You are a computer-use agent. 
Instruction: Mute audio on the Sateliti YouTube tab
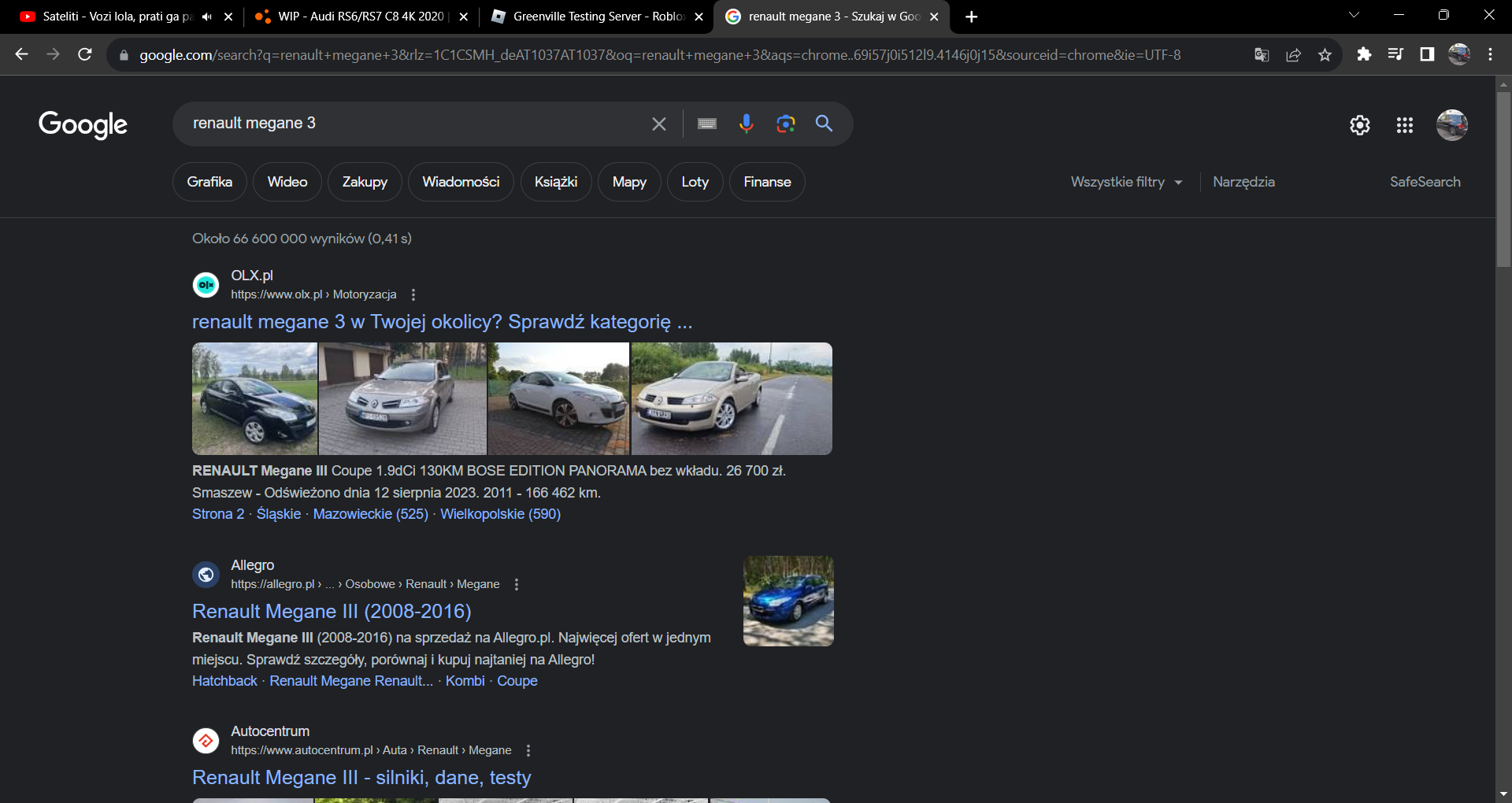point(207,17)
